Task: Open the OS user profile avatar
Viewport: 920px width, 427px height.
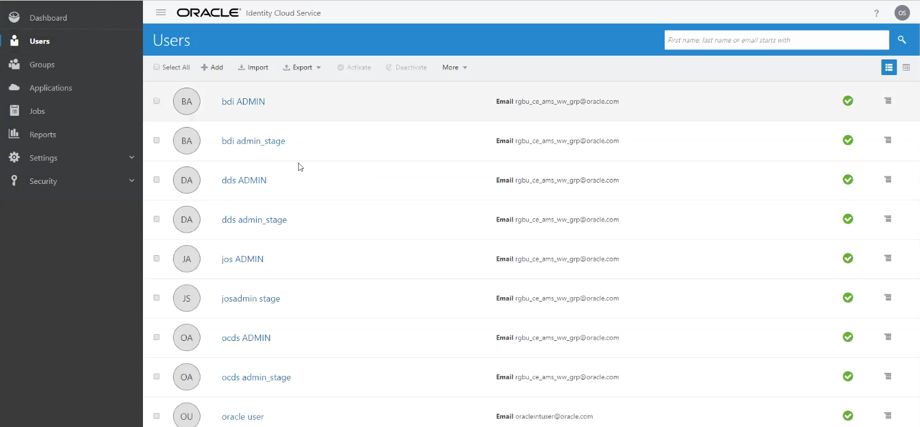Action: (902, 13)
